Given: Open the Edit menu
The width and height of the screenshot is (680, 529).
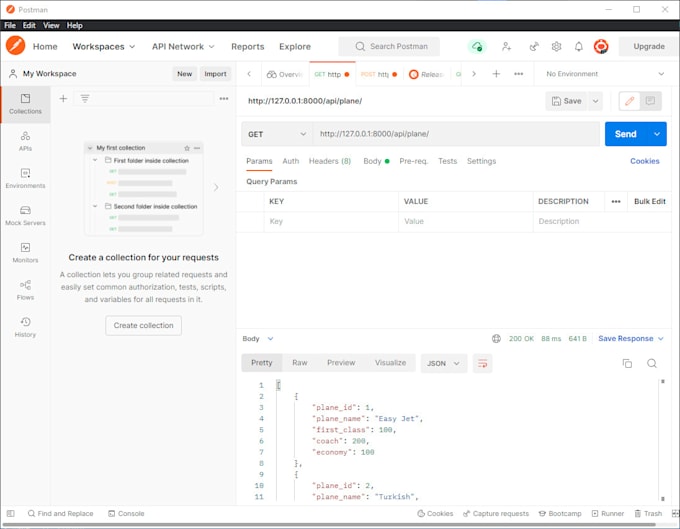Looking at the screenshot, I should 29,25.
